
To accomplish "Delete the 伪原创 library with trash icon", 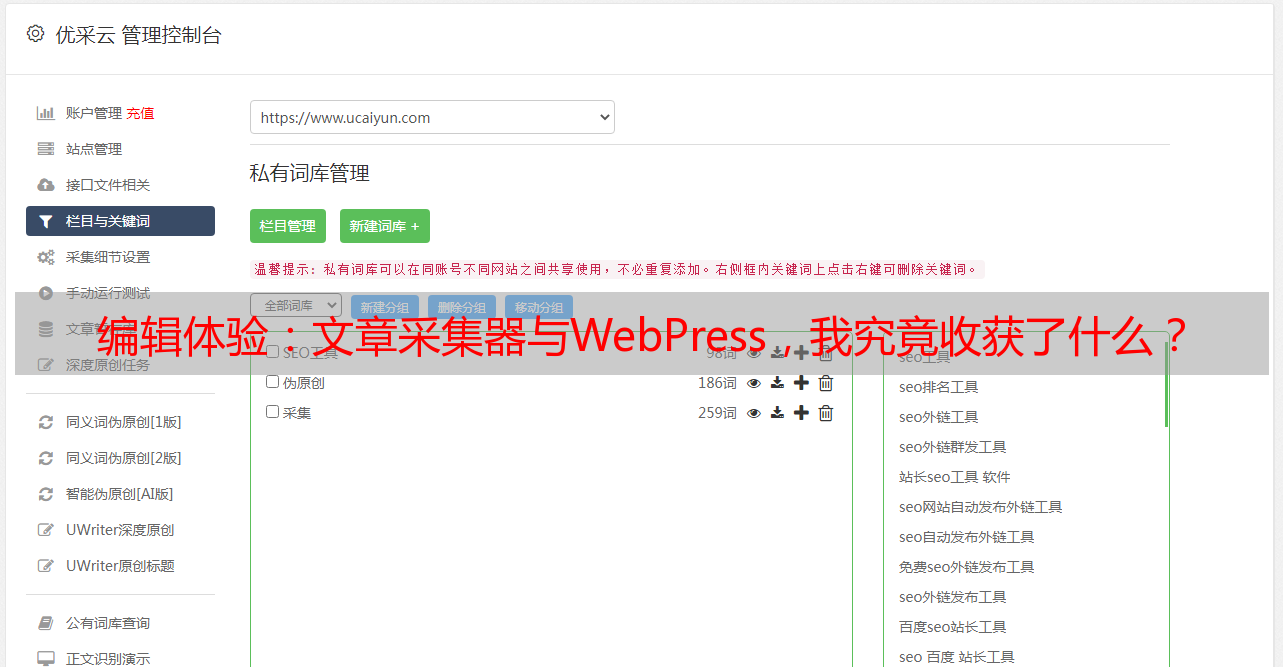I will point(826,383).
